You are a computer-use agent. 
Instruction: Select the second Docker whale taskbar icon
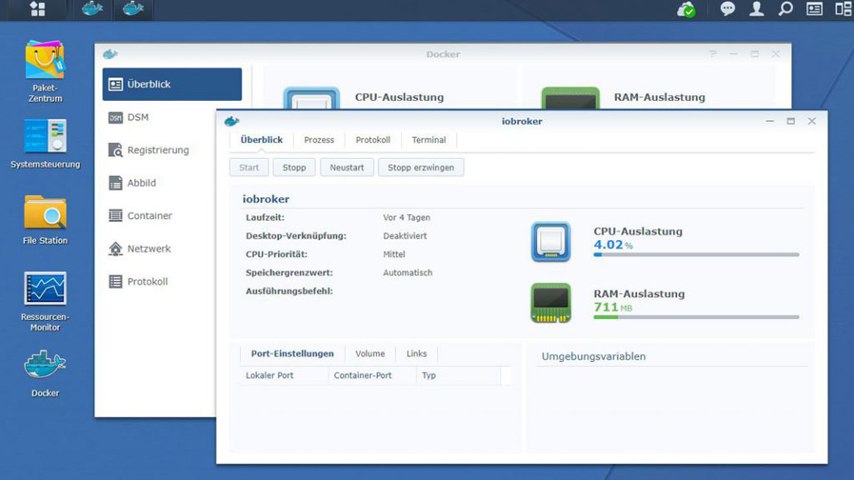click(x=133, y=9)
